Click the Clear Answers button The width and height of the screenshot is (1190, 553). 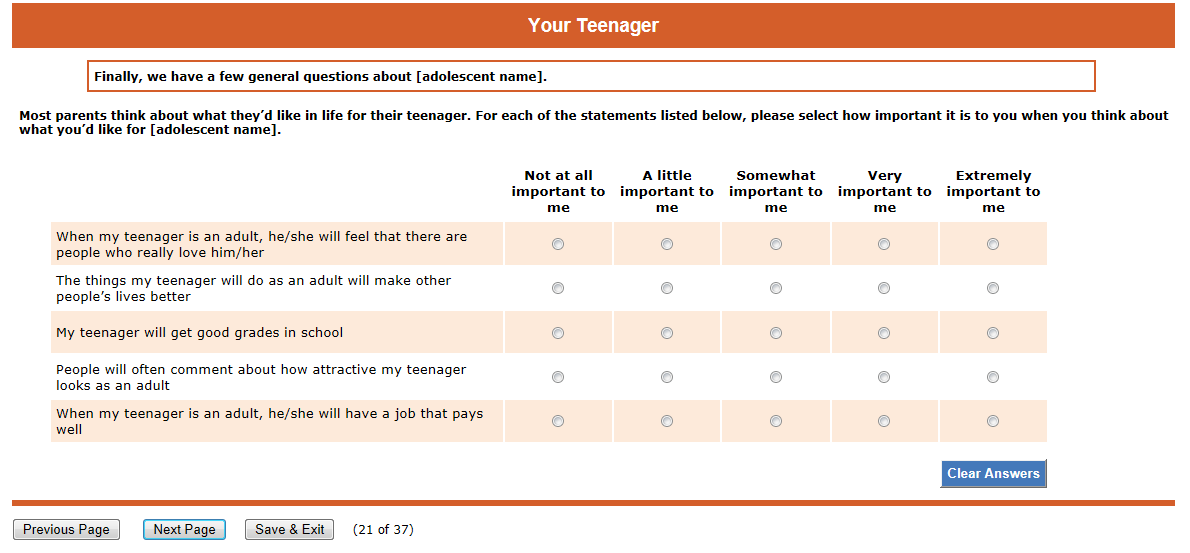(993, 474)
